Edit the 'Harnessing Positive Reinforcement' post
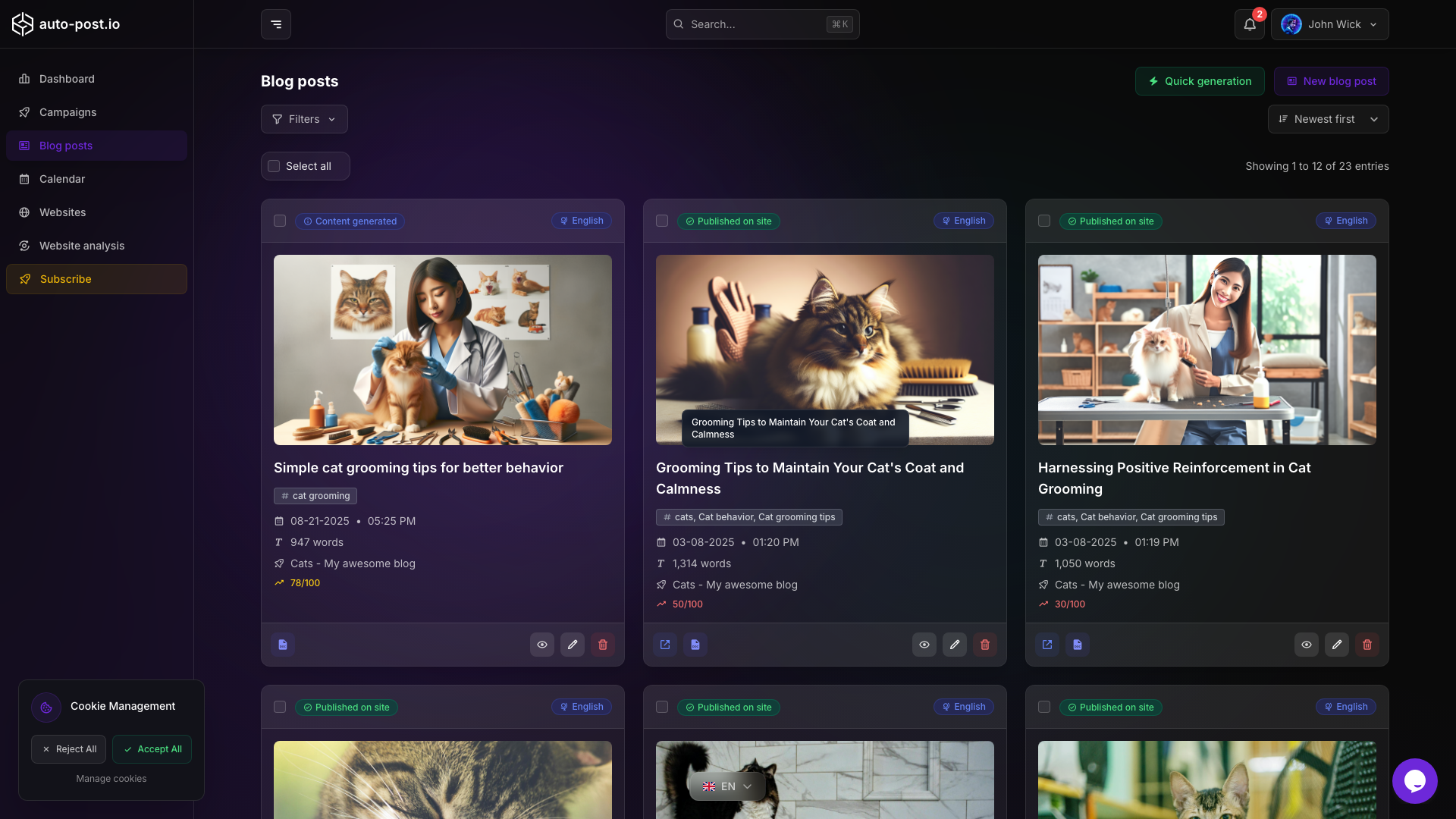1456x819 pixels. pyautogui.click(x=1336, y=644)
